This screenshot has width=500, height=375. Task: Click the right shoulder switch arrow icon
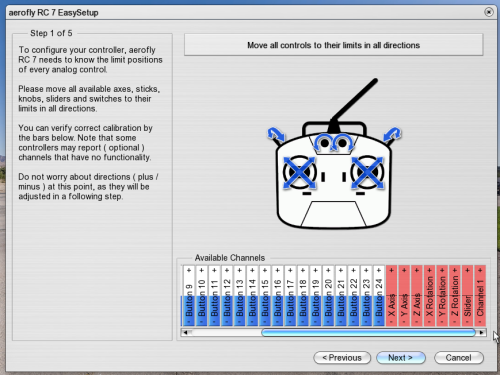(392, 134)
